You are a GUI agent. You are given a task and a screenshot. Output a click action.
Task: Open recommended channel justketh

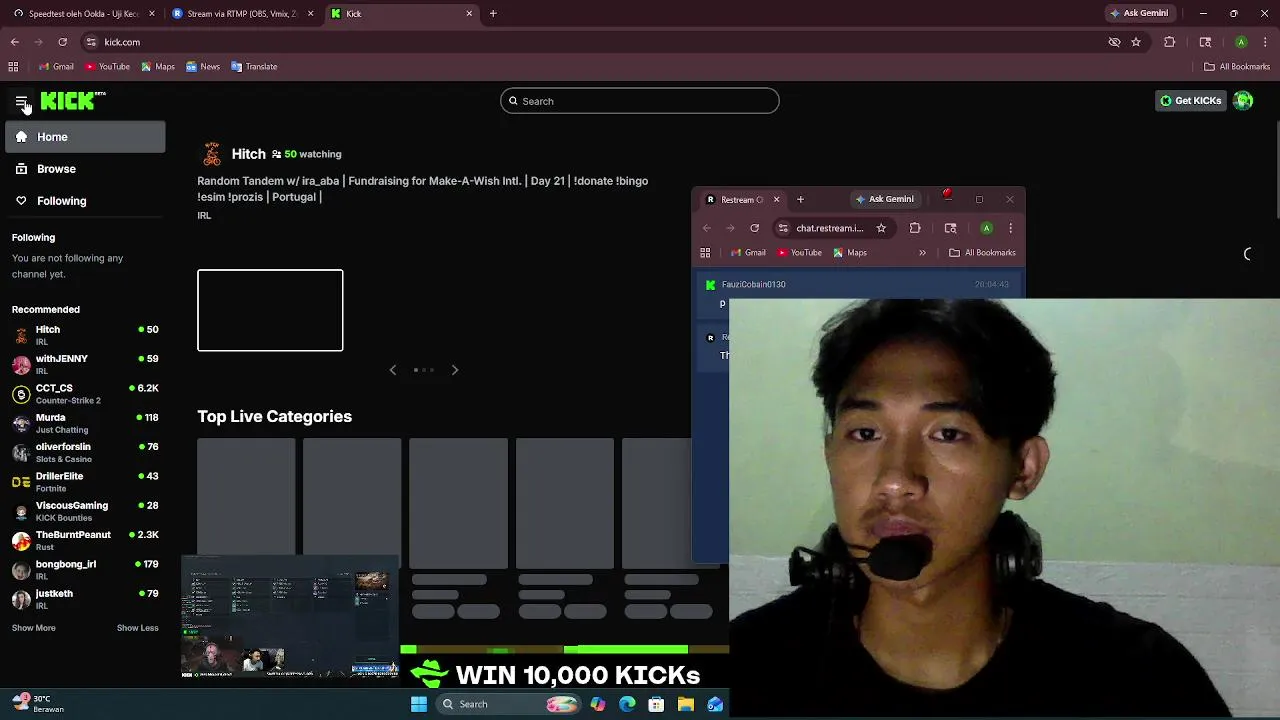[x=85, y=599]
